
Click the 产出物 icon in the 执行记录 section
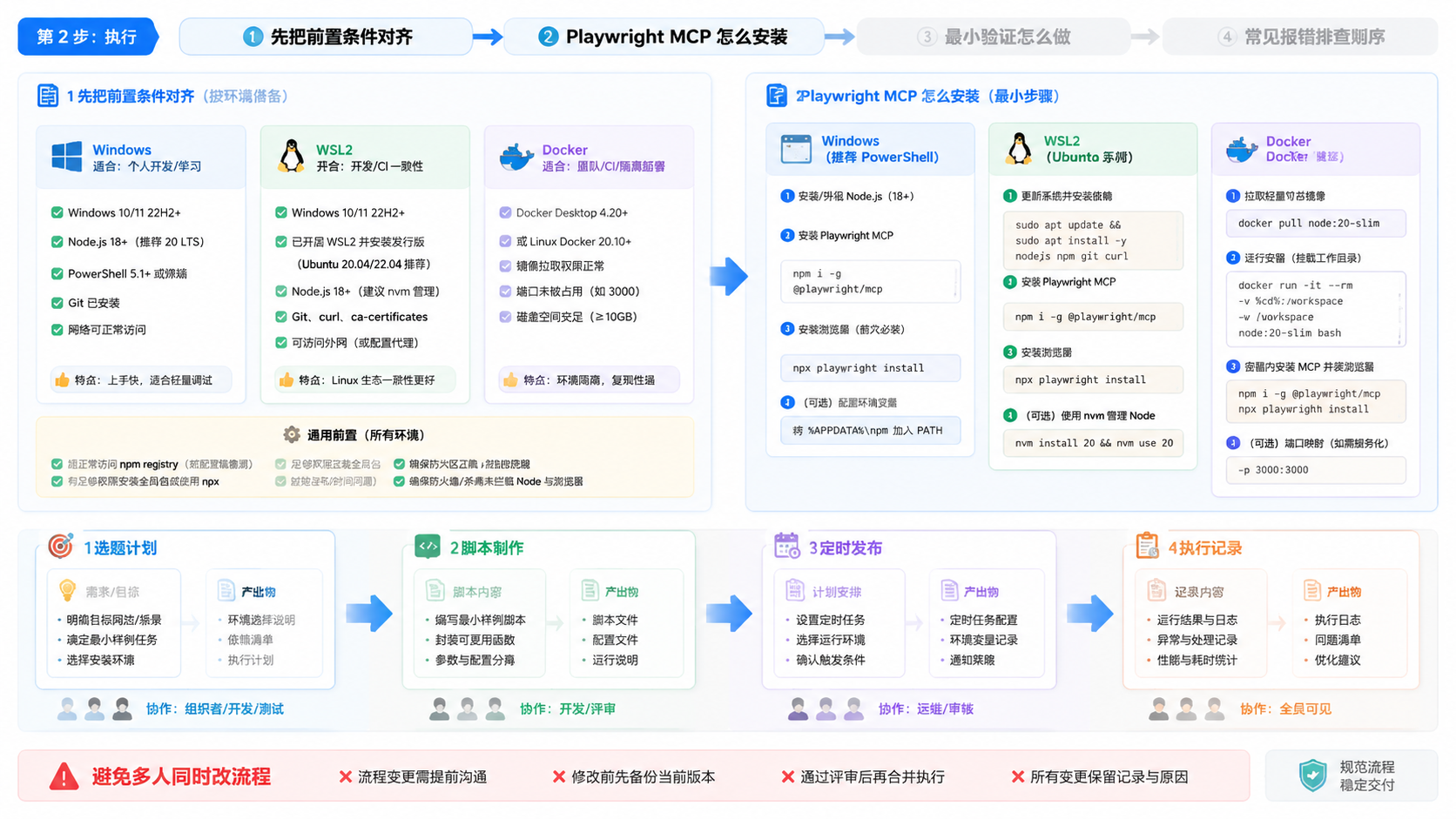[x=1312, y=591]
